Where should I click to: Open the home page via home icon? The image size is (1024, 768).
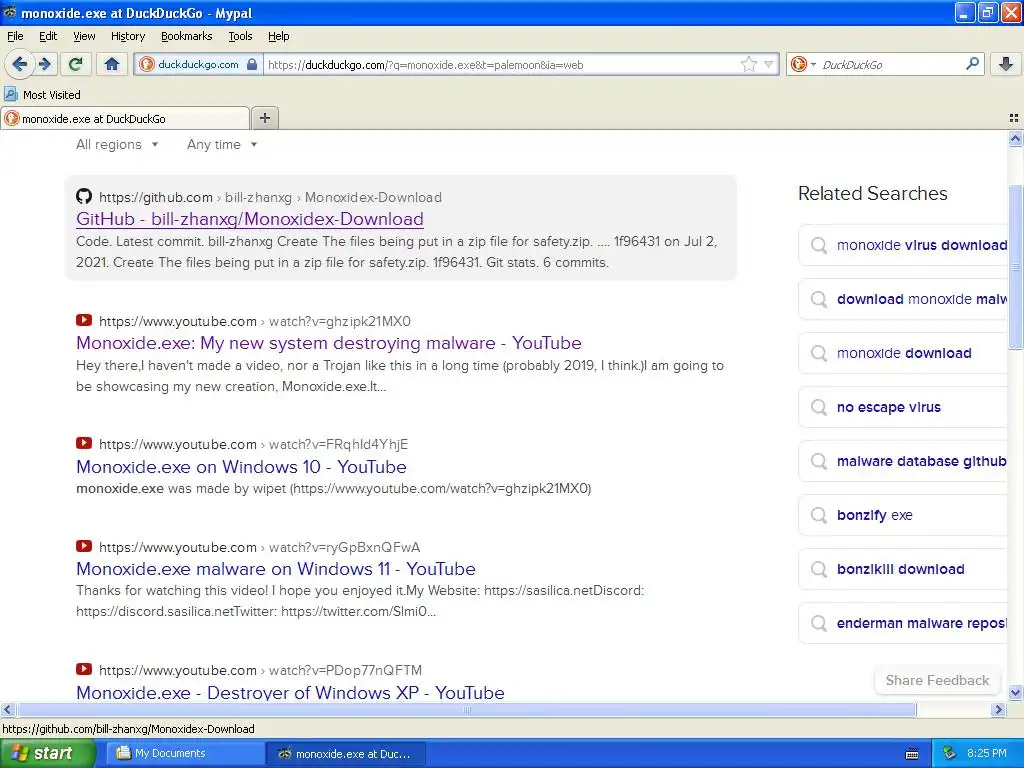tap(112, 64)
